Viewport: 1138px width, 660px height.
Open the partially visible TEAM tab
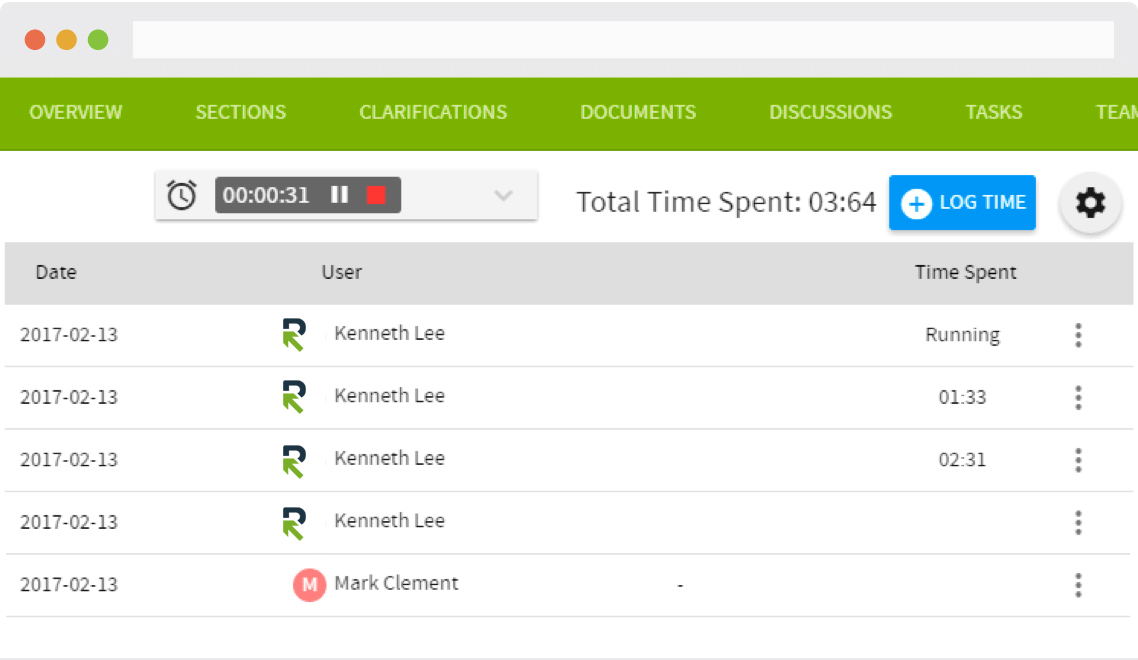pos(1116,112)
